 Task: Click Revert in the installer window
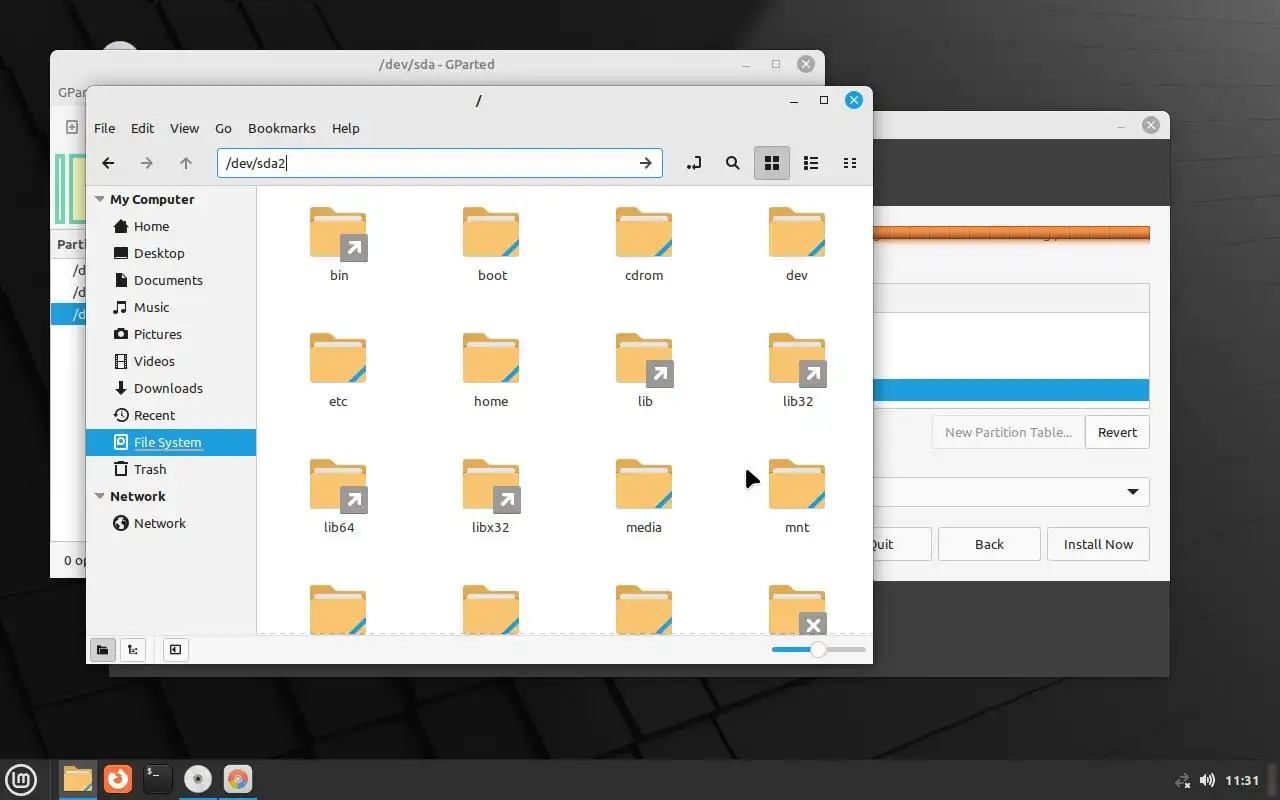[x=1117, y=432]
